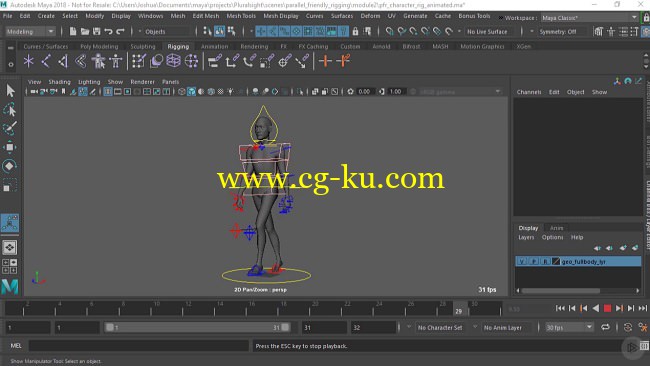Stop playback with the red stop button
Screen dimensions: 650x366
pos(607,308)
